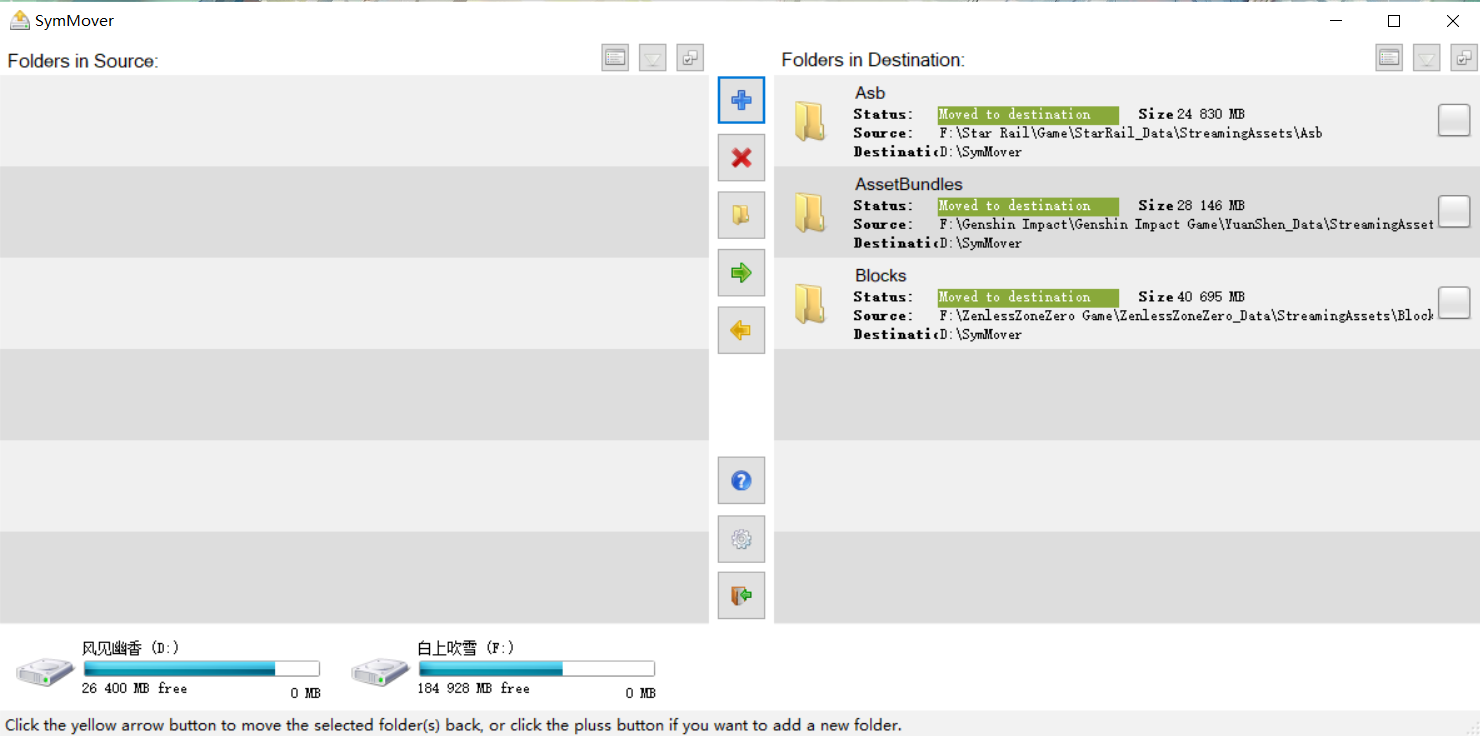
Task: Click the Star Rail source path
Action: [1130, 133]
